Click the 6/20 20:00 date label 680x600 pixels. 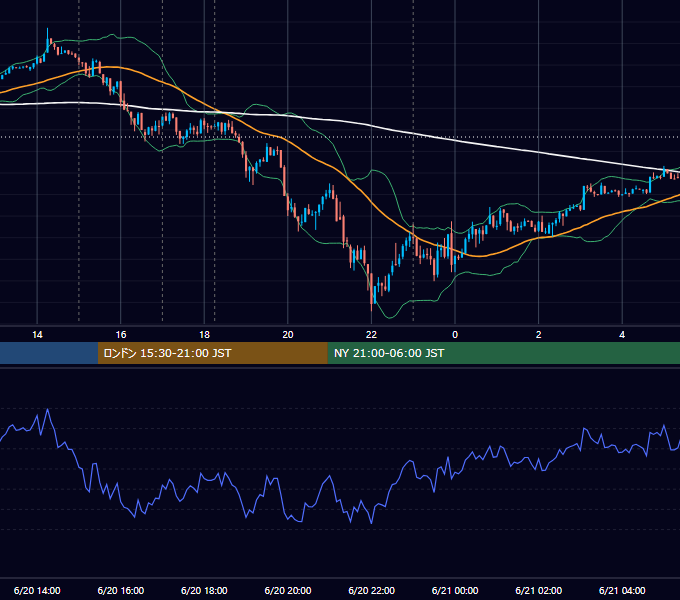(288, 590)
